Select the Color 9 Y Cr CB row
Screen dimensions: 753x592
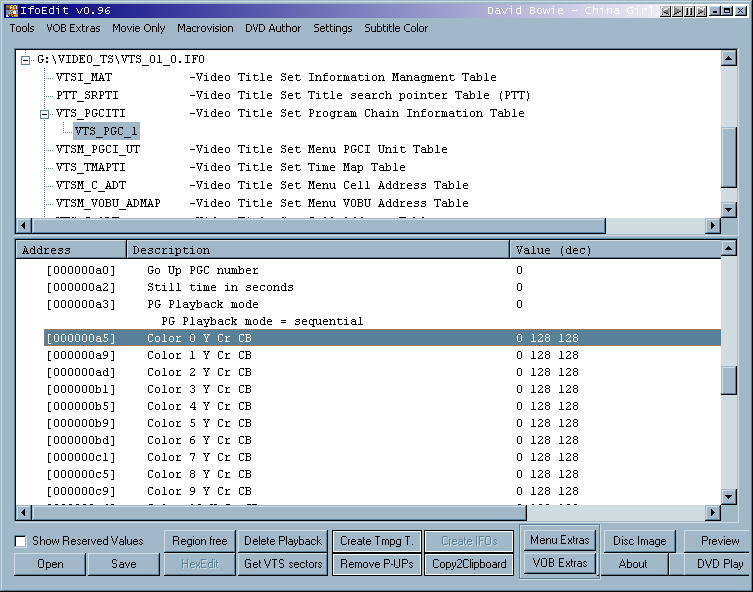click(382, 491)
